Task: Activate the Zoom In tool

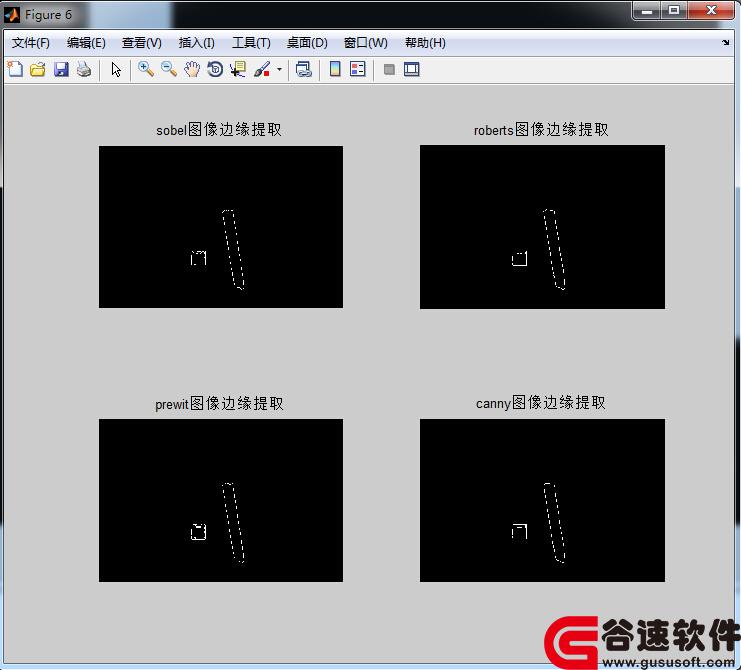Action: pos(146,69)
